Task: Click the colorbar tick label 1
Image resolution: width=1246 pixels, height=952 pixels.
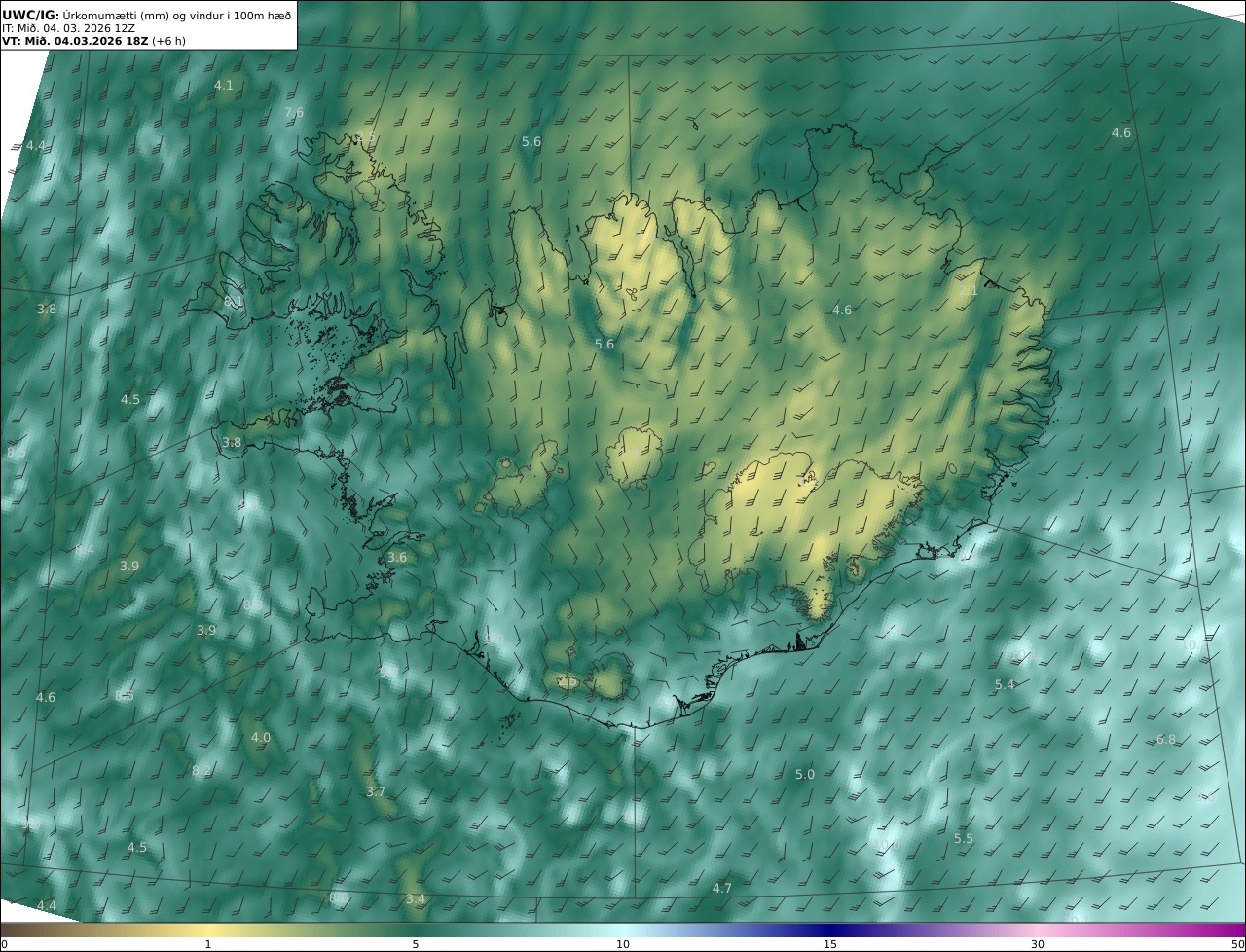Action: coord(208,944)
